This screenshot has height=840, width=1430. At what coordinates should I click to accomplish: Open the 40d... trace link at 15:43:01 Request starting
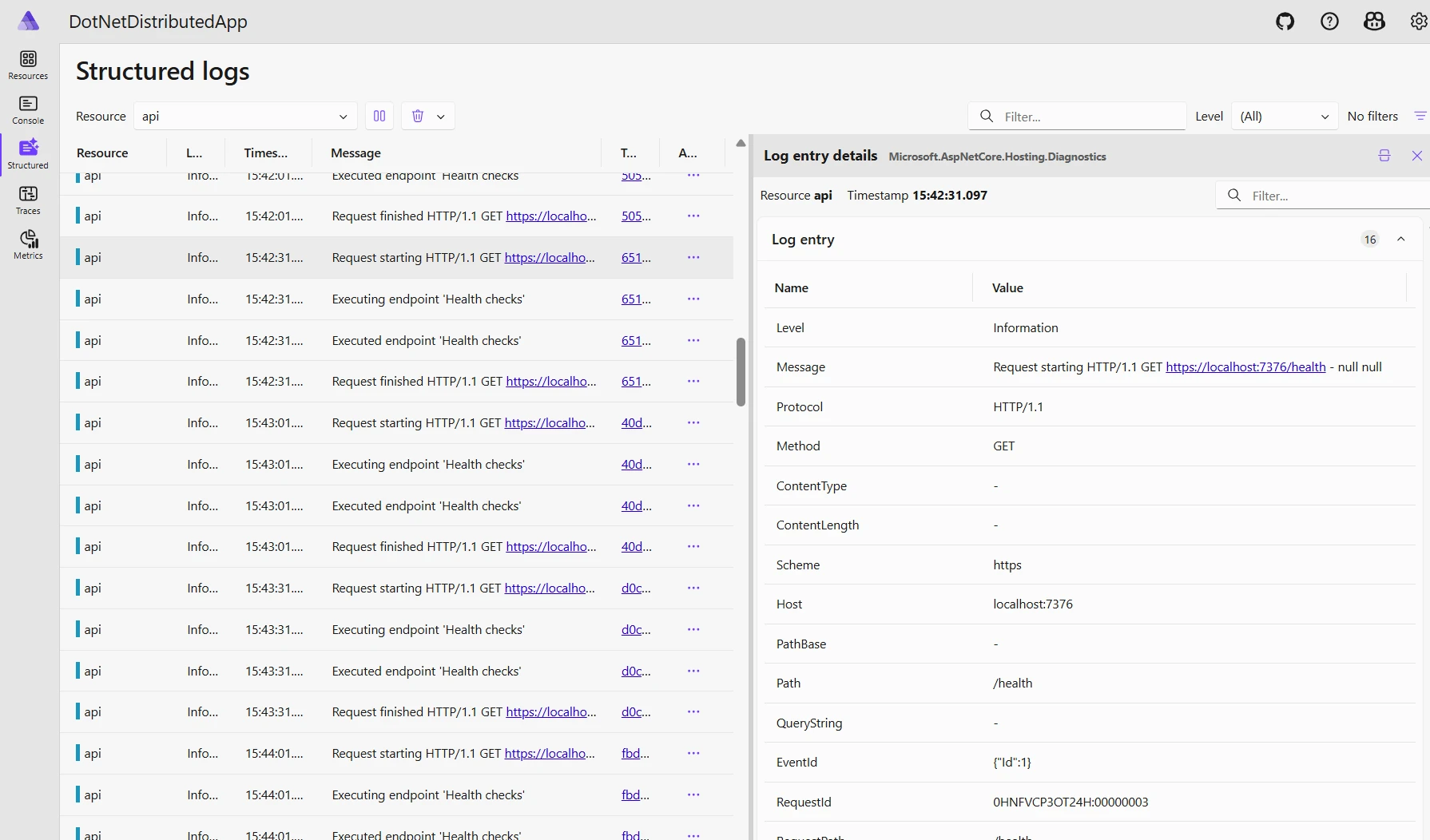[x=636, y=422]
